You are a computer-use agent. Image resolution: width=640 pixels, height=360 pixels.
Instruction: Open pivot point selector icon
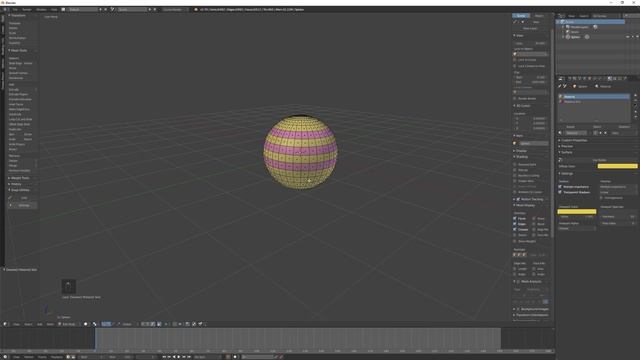click(94, 324)
